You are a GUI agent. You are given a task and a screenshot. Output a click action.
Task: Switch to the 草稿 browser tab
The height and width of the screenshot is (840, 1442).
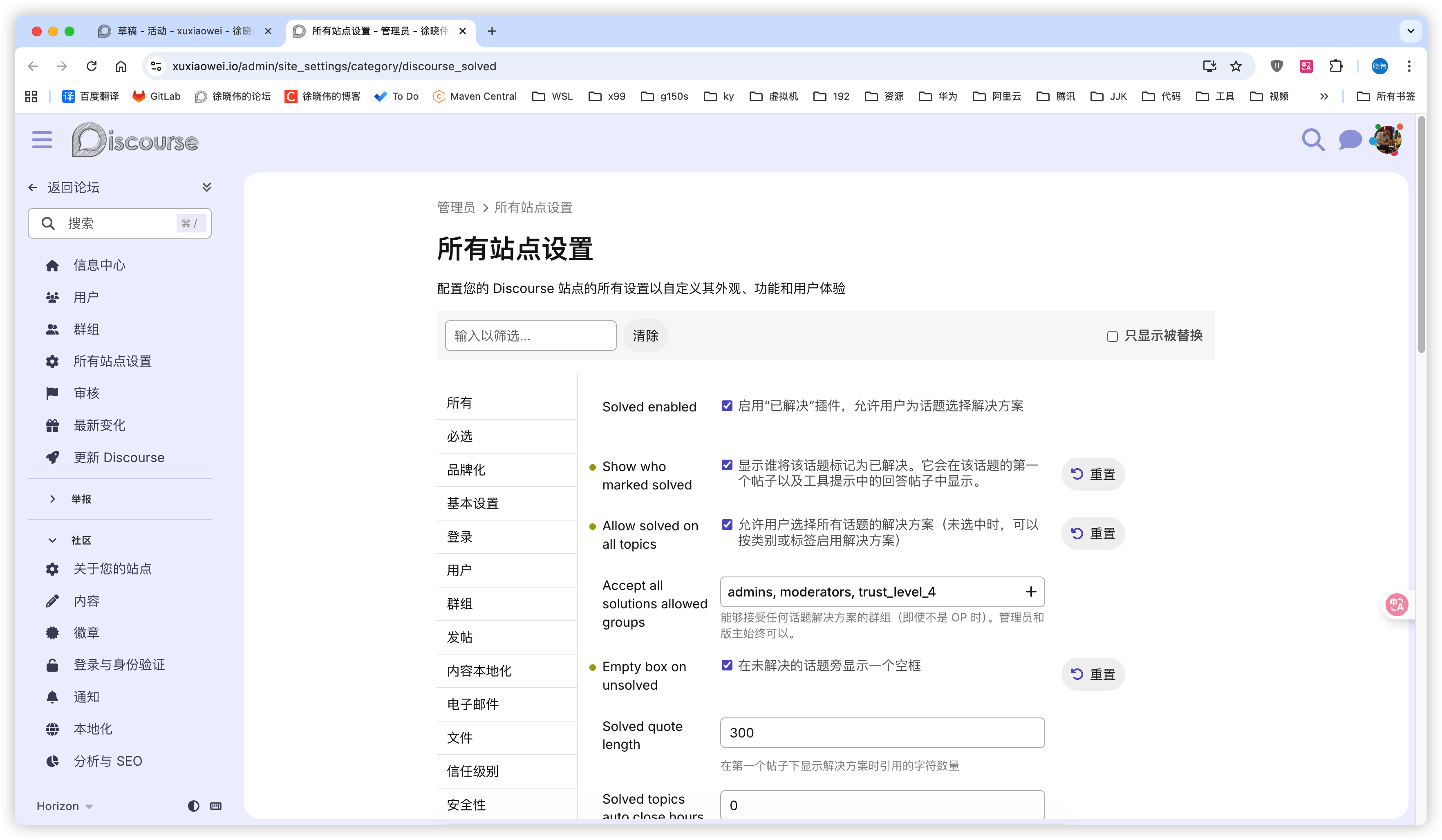[x=183, y=31]
